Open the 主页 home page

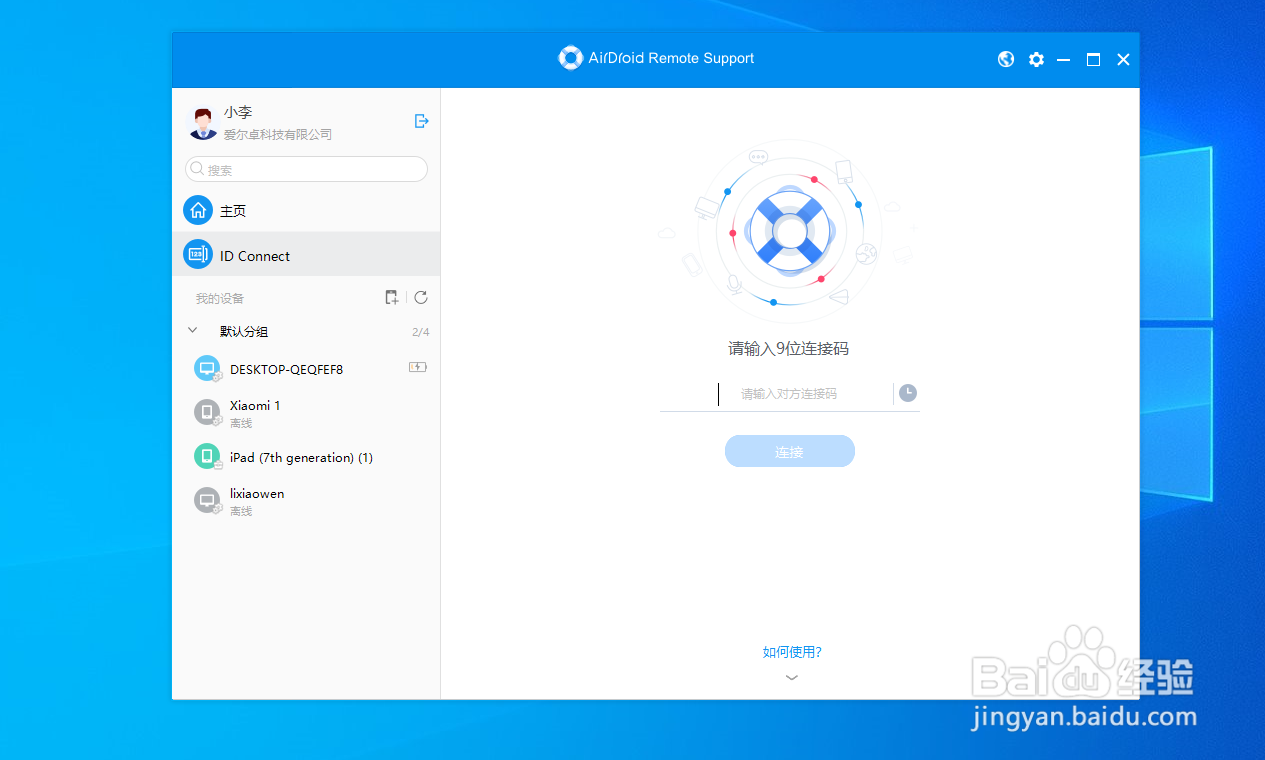point(306,211)
